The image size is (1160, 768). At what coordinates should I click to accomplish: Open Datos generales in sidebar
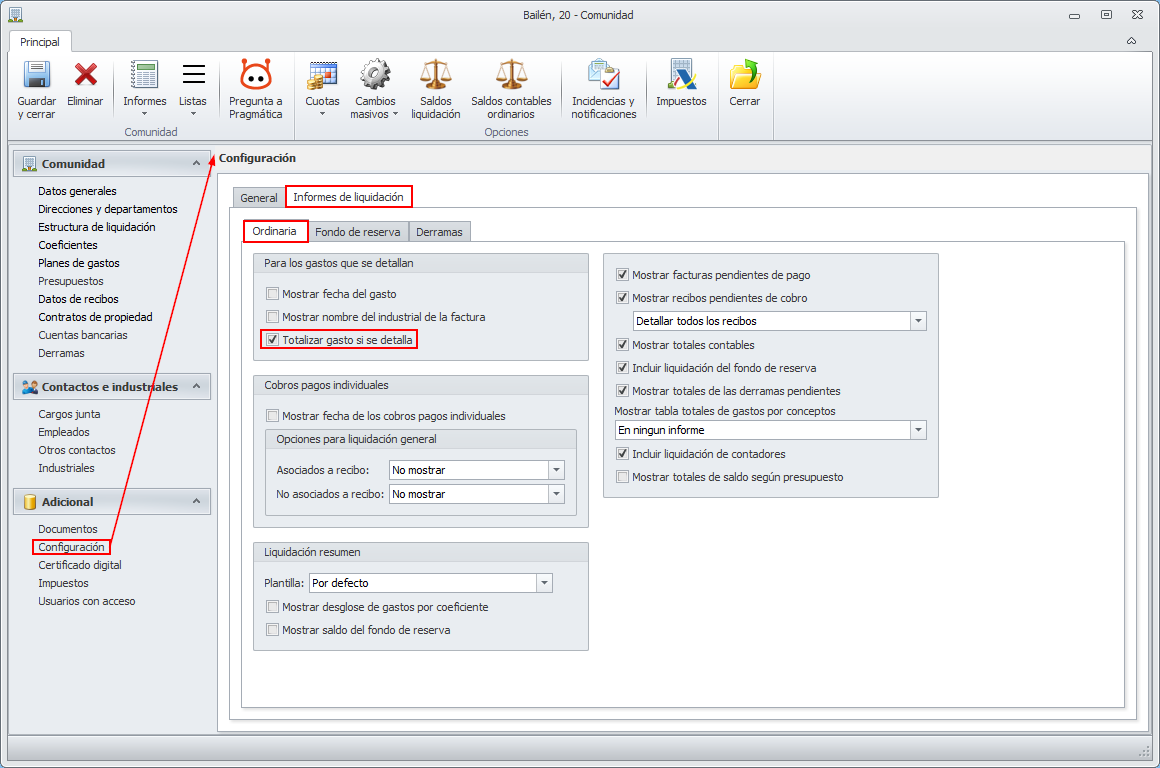78,191
